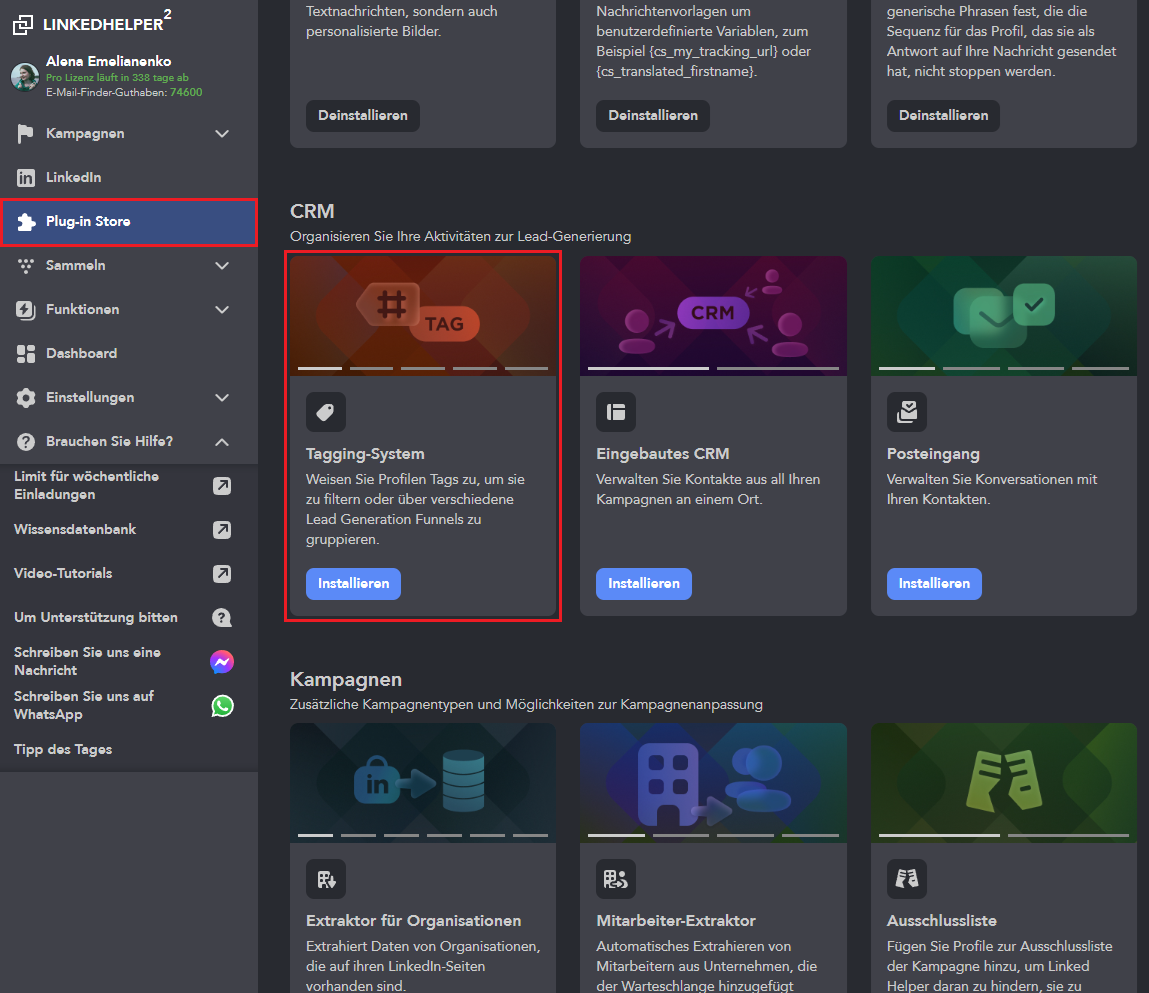Click the Eingebautes CRM card icon
This screenshot has width=1149, height=993.
616,411
